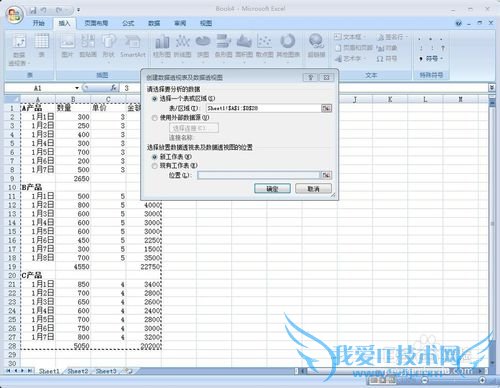
Task: Select cell containing B产品
Action: click(38, 187)
